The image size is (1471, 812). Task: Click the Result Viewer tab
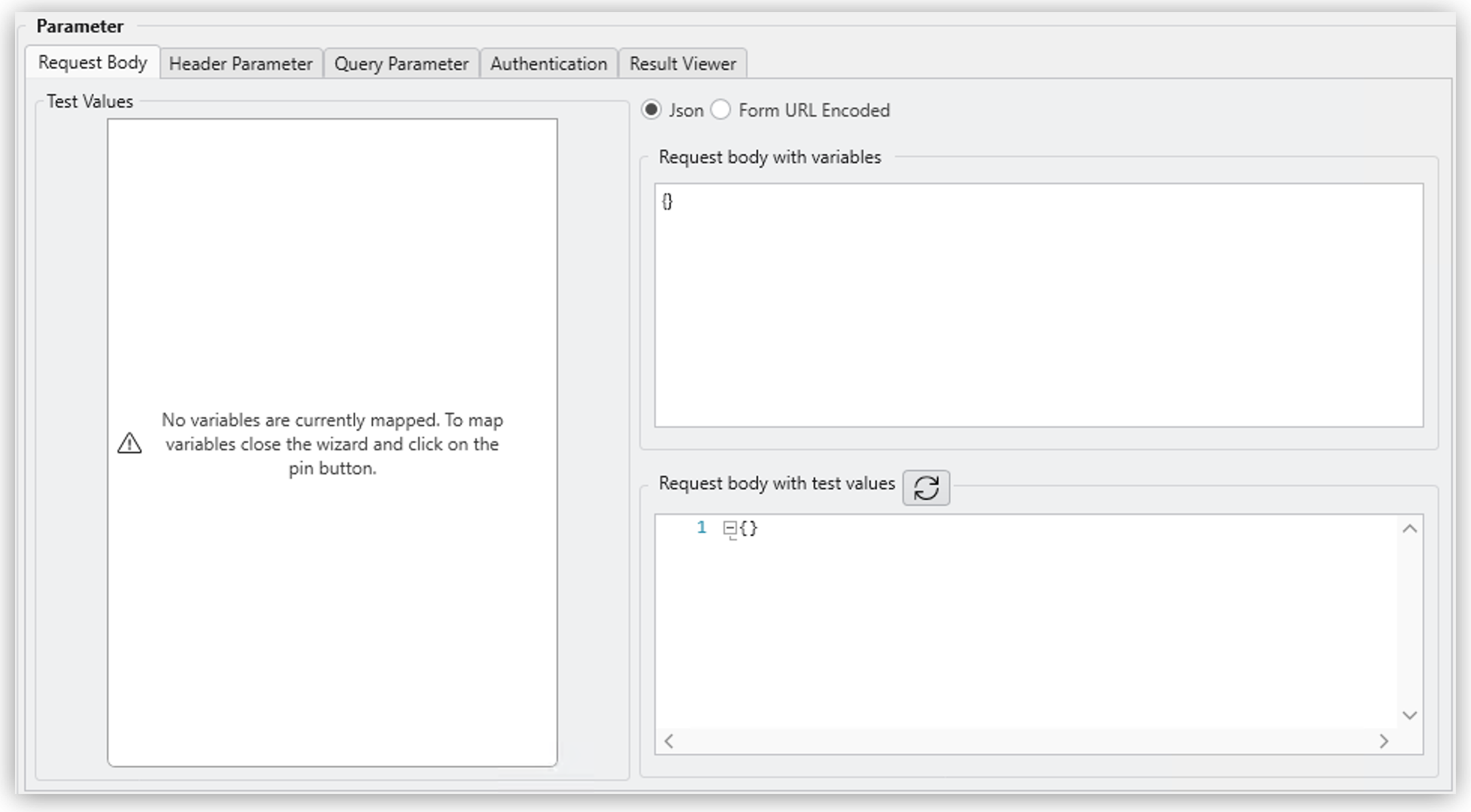[683, 63]
